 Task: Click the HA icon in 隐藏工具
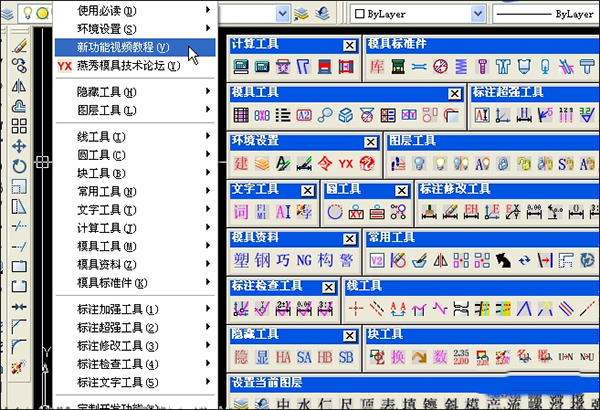coord(283,357)
